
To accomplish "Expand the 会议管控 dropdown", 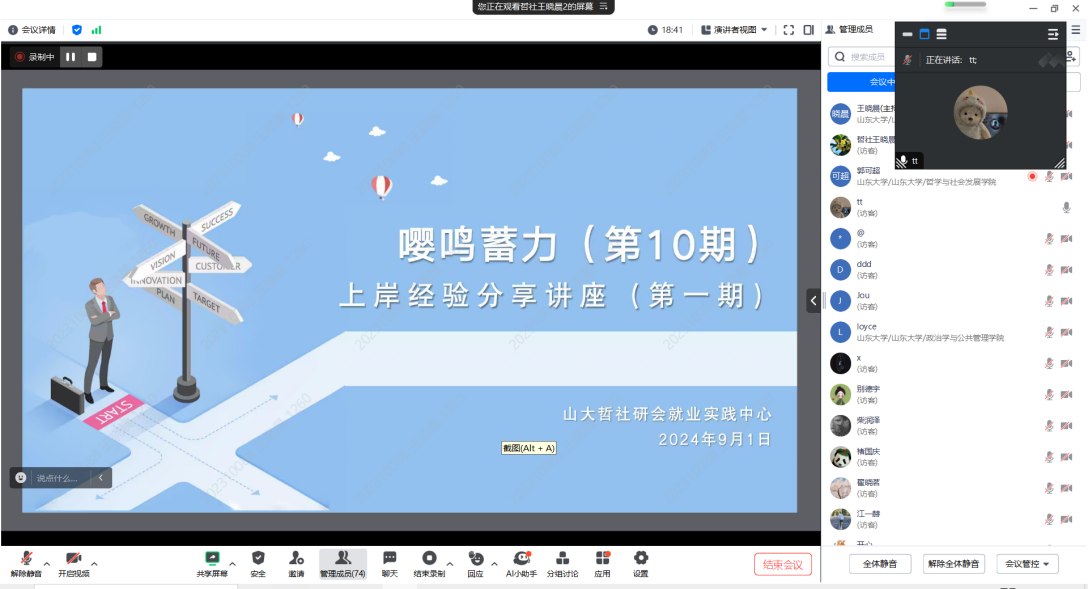I will coord(1026,565).
